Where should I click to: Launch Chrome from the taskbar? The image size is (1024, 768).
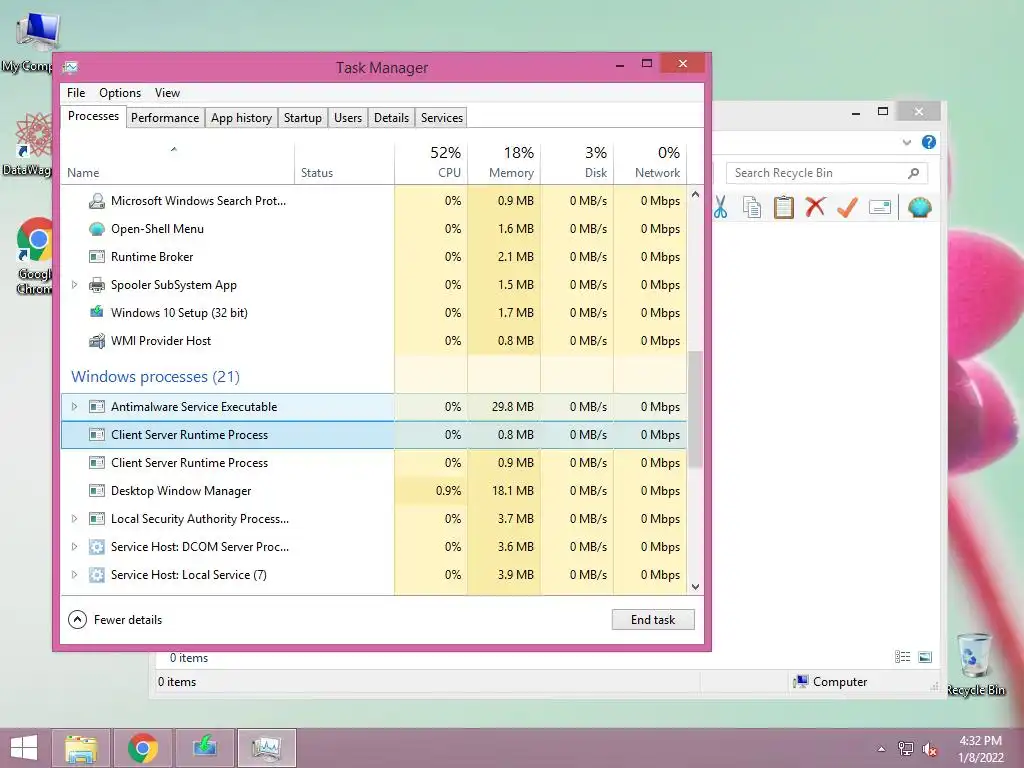click(142, 748)
